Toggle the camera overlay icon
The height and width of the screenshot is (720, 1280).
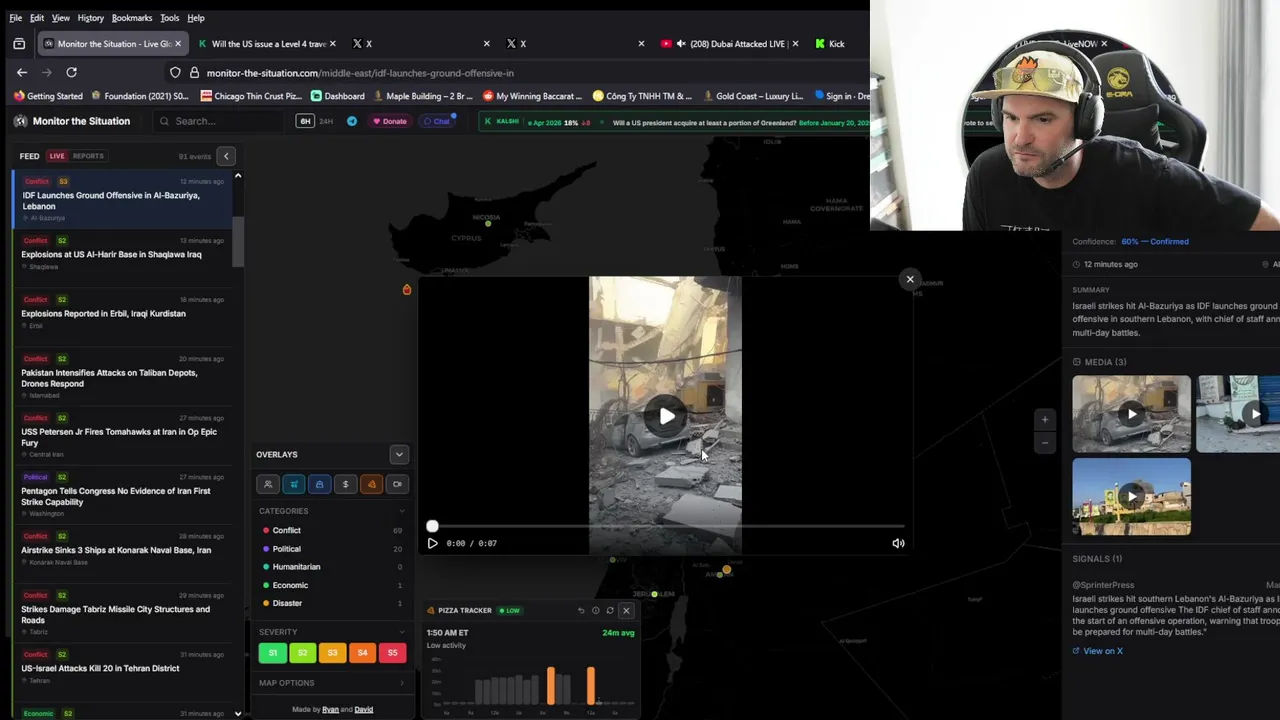(397, 484)
